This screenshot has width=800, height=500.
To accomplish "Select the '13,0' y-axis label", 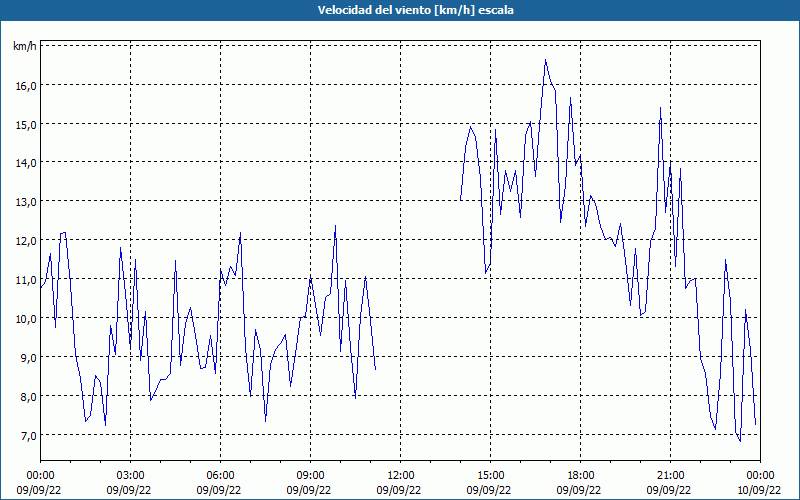I will tap(26, 202).
